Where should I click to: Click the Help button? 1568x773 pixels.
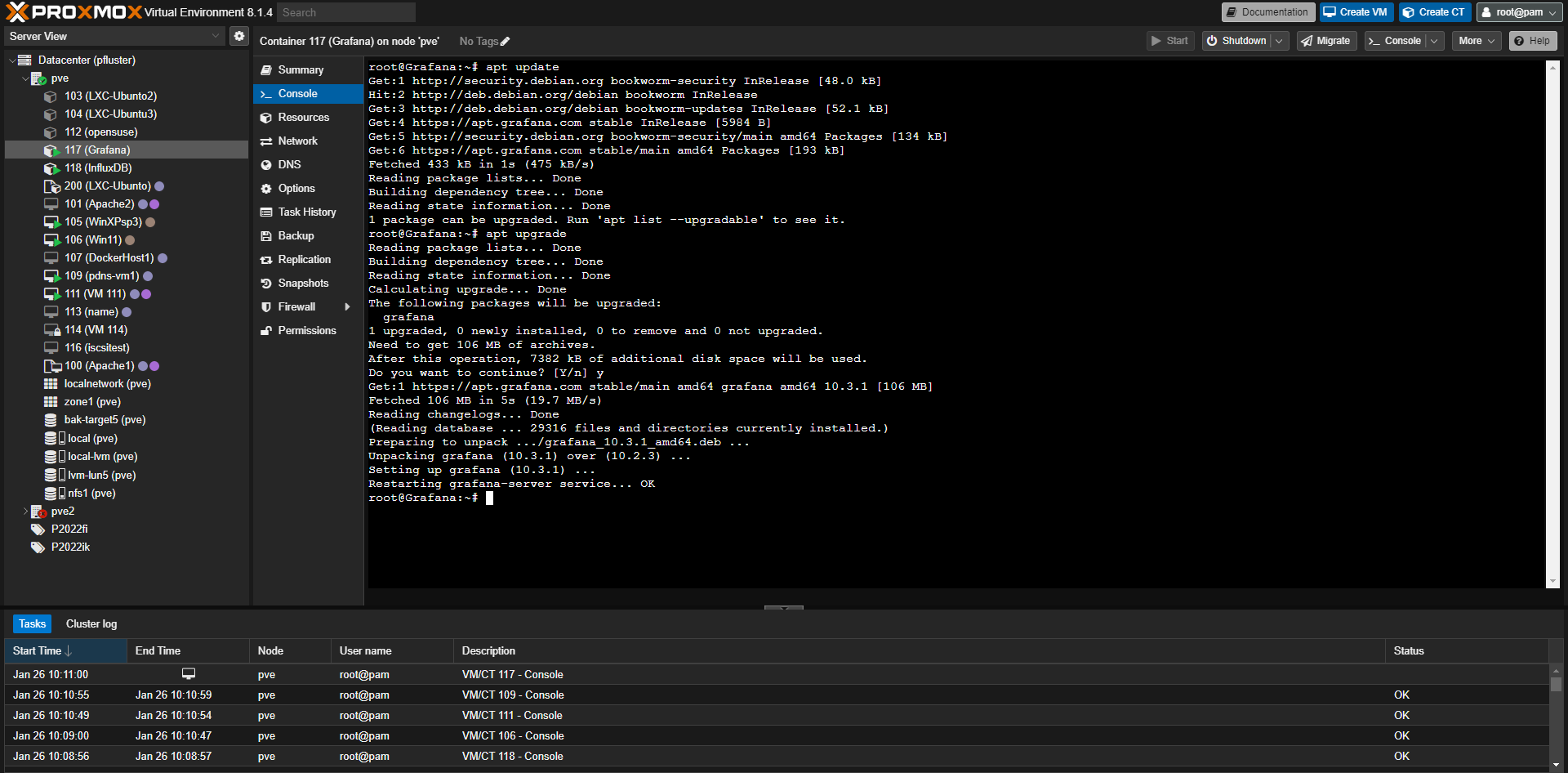[1533, 41]
